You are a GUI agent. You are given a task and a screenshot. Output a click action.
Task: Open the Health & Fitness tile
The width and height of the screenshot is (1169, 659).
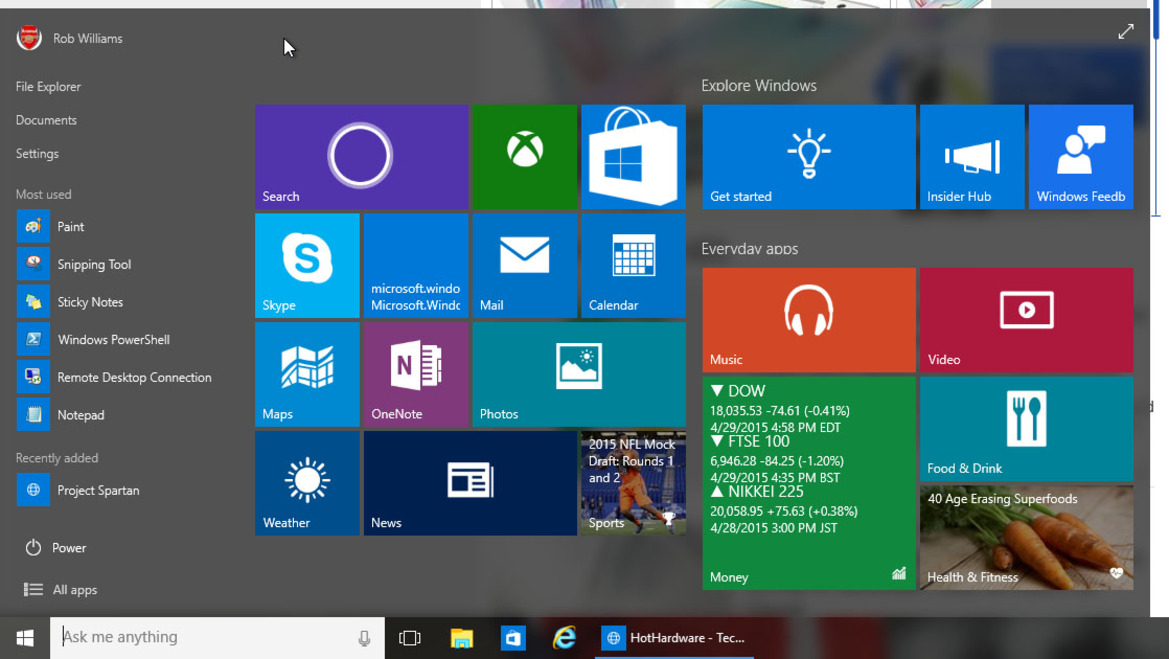[1027, 537]
